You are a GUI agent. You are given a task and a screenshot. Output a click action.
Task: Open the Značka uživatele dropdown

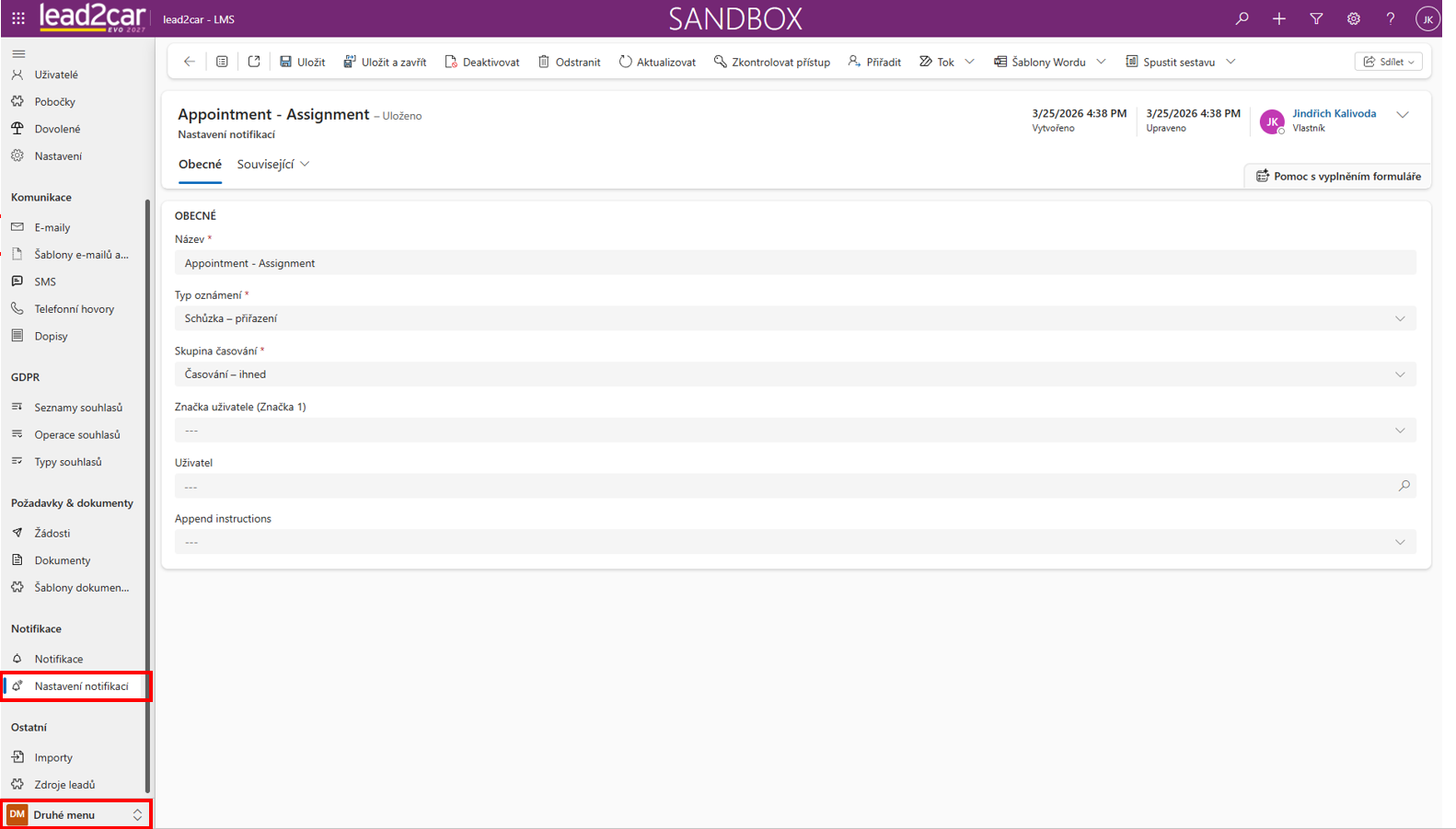click(795, 431)
